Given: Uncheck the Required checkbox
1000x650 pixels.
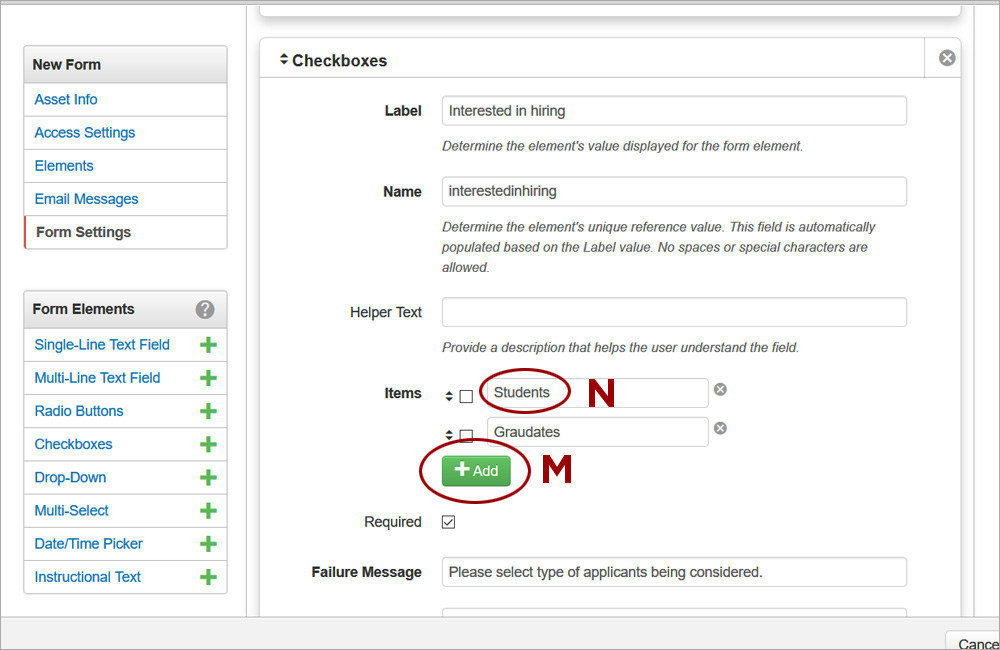Looking at the screenshot, I should click(x=448, y=521).
